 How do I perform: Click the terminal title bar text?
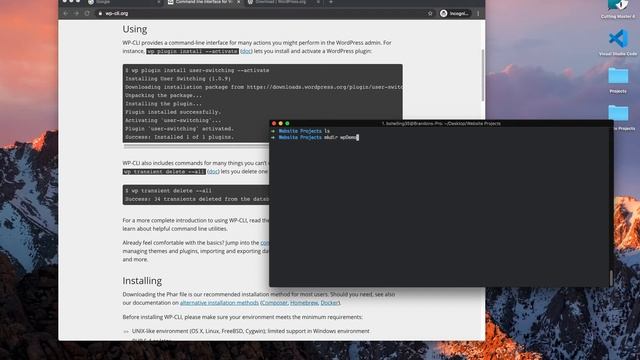(x=441, y=123)
